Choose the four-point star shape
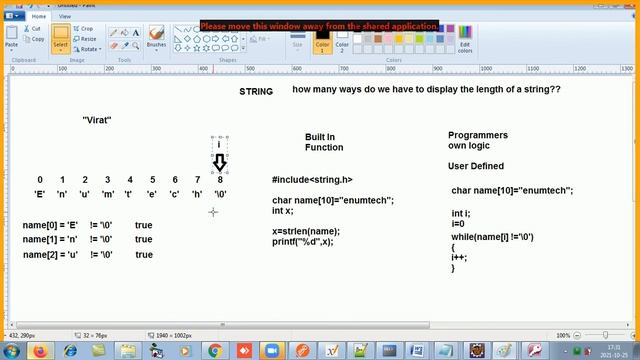Image resolution: width=640 pixels, height=360 pixels. pos(187,48)
